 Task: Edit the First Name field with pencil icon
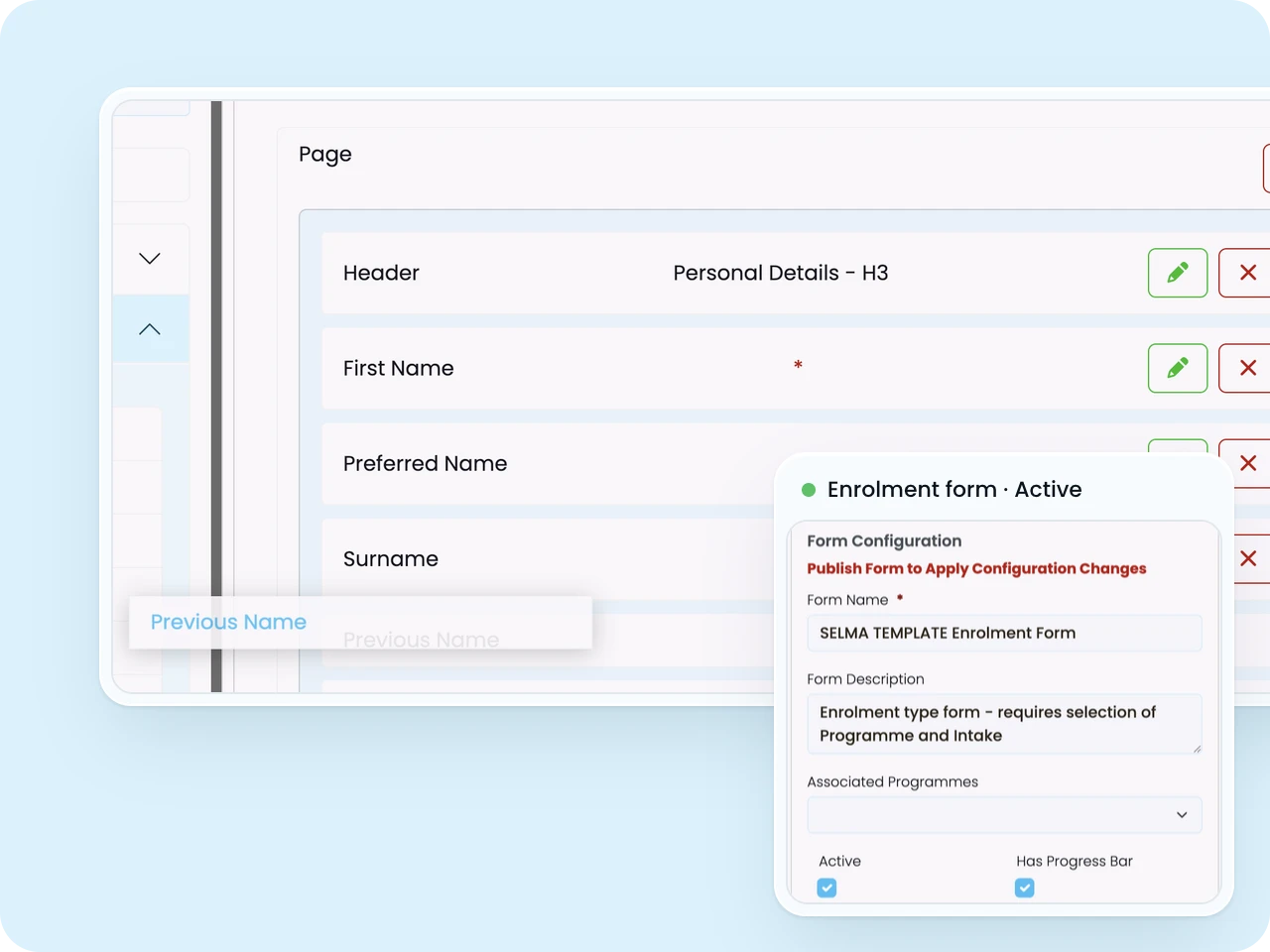[1178, 368]
